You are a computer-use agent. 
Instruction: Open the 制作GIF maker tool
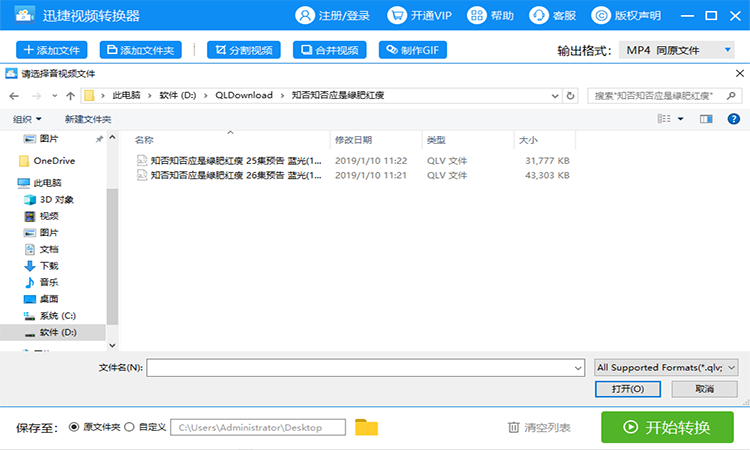413,50
